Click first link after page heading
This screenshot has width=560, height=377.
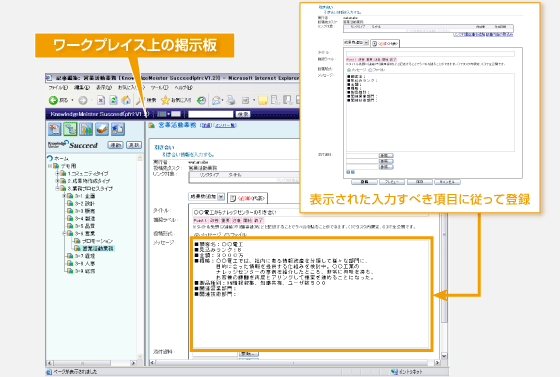206,125
